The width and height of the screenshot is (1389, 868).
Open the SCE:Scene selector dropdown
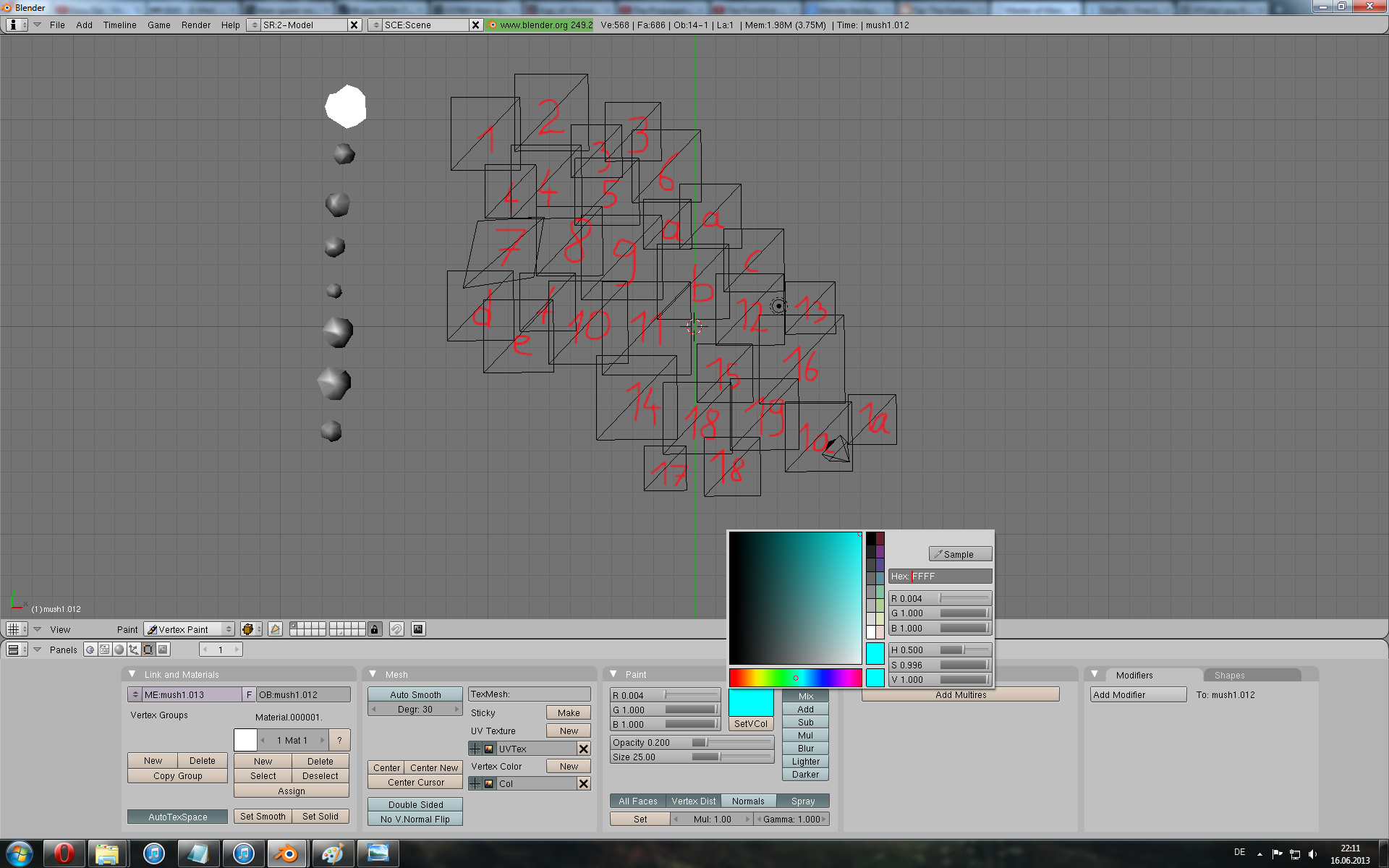375,25
